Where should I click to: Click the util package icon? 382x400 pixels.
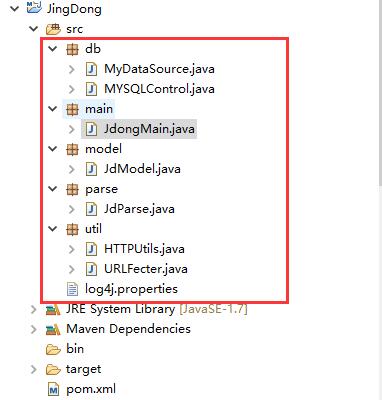point(72,229)
